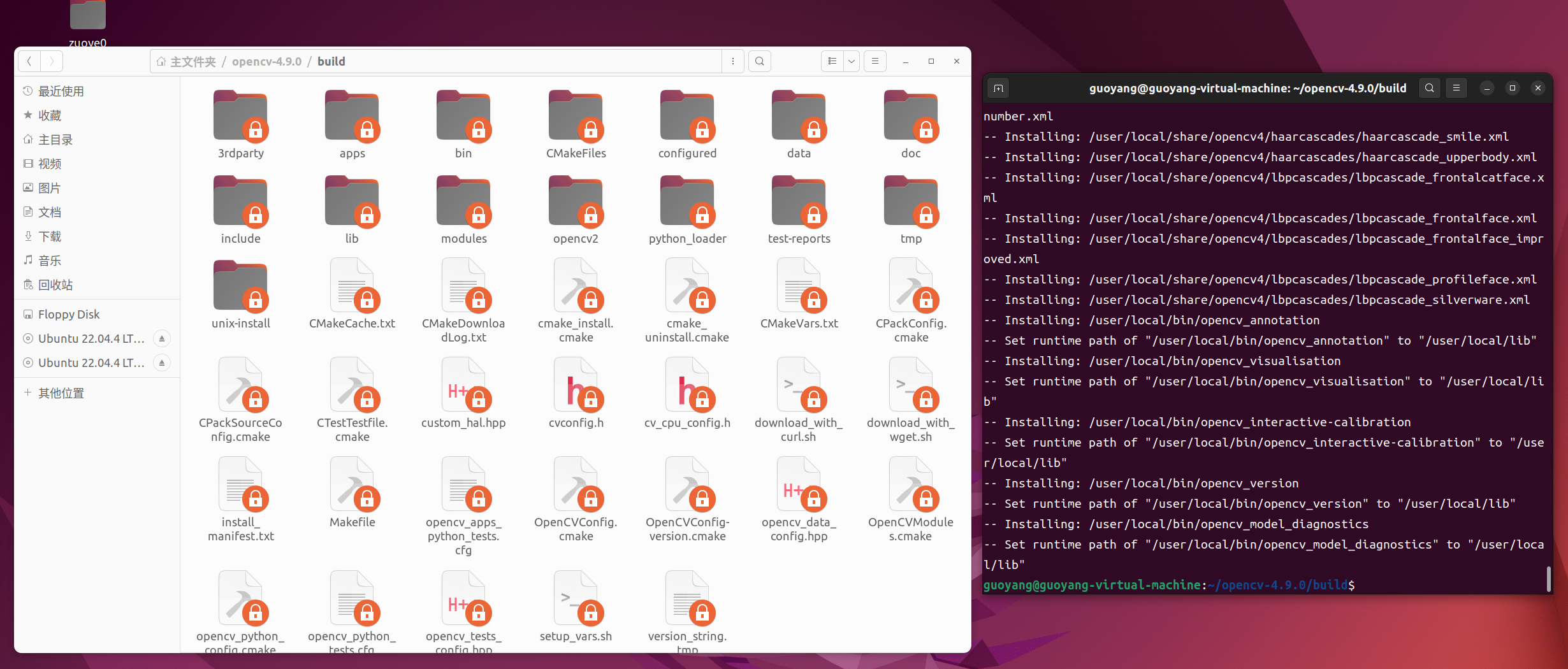Open the path bar options menu
Viewport: 1568px width, 669px height.
(x=733, y=61)
